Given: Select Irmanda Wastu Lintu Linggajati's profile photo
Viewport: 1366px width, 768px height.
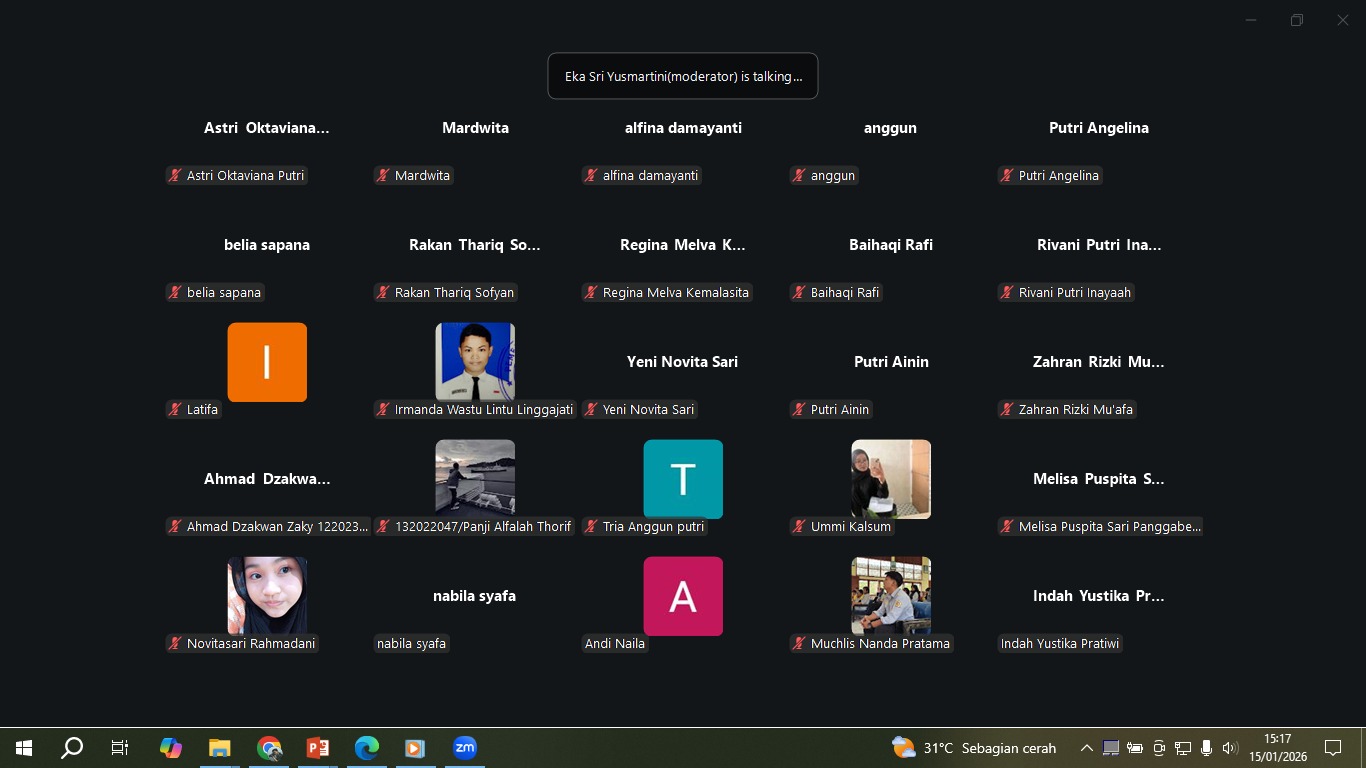Looking at the screenshot, I should [x=475, y=362].
